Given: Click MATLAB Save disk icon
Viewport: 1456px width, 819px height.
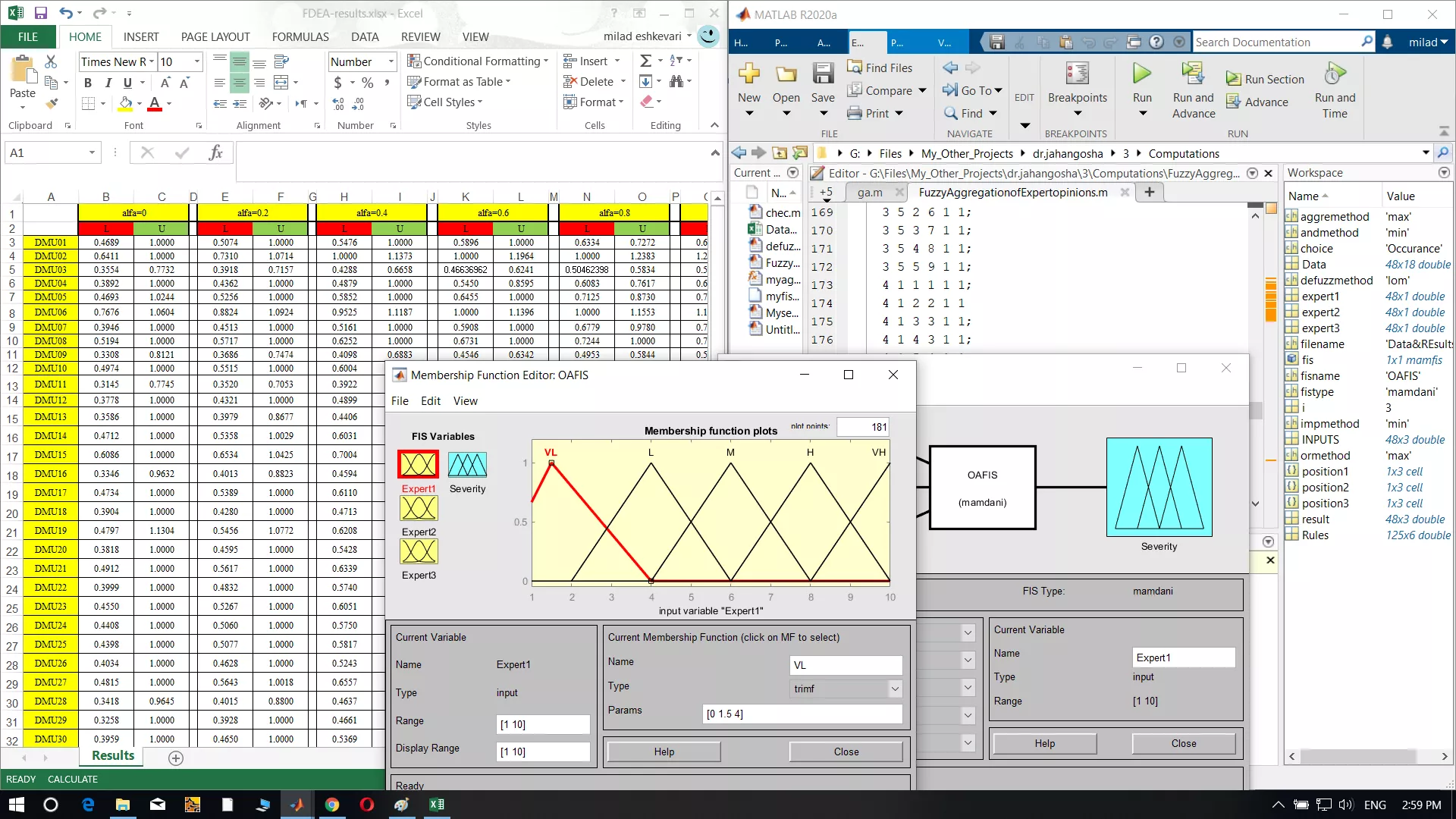Looking at the screenshot, I should (823, 74).
